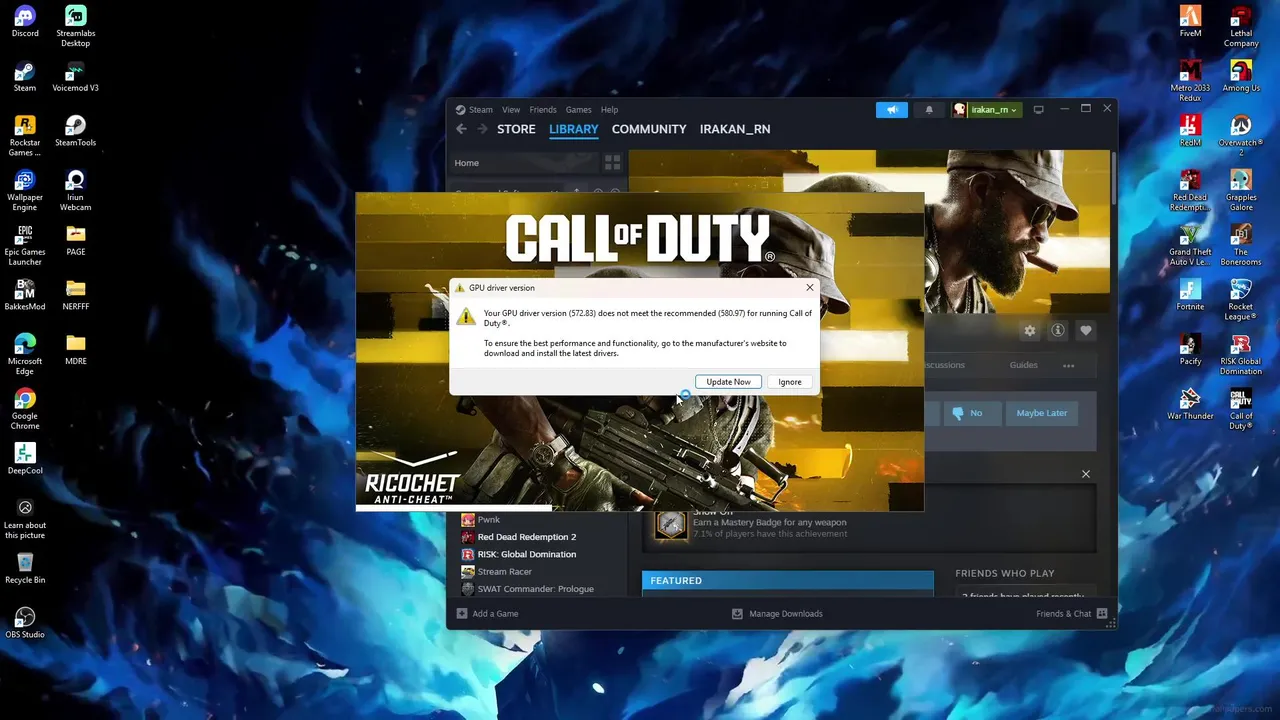Click Ignore in GPU driver dialog
This screenshot has width=1280, height=720.
[790, 382]
